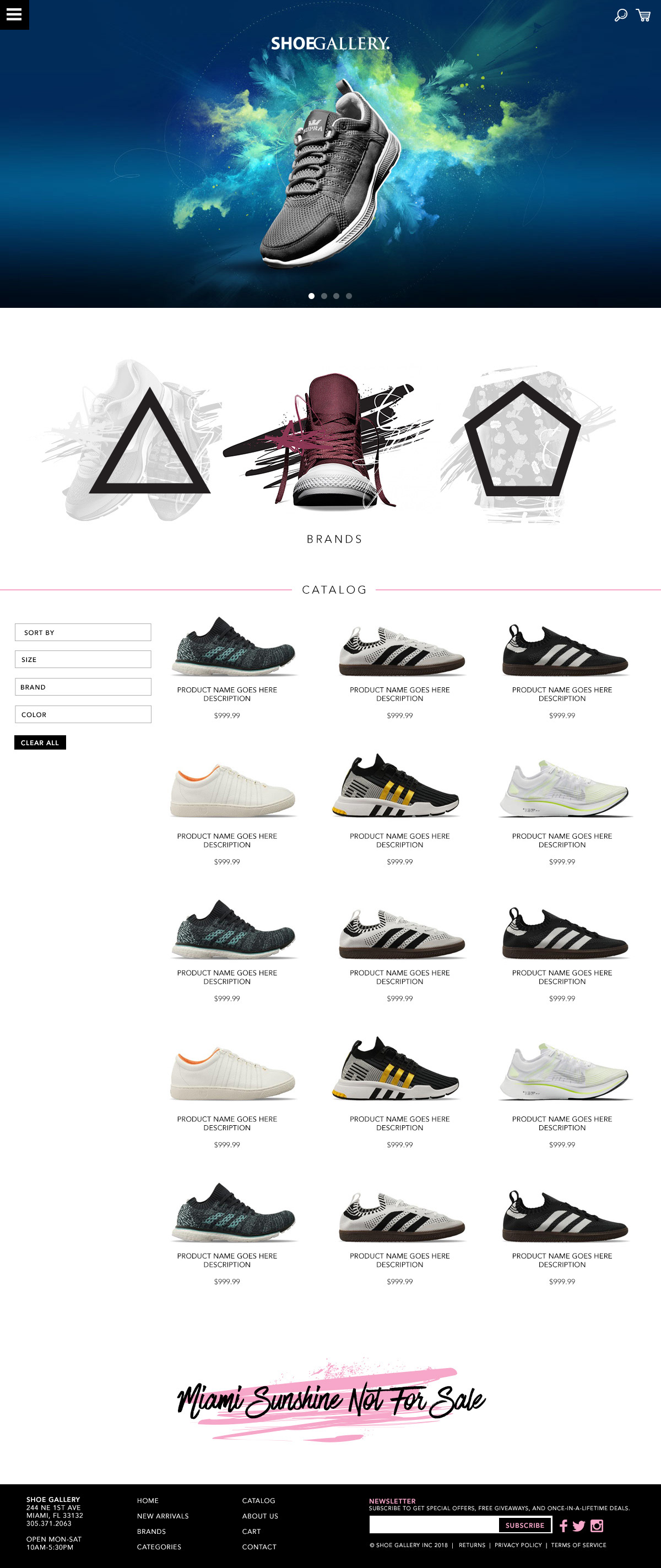Viewport: 661px width, 1568px height.
Task: Expand the Sort By dropdown
Action: pyautogui.click(x=83, y=632)
